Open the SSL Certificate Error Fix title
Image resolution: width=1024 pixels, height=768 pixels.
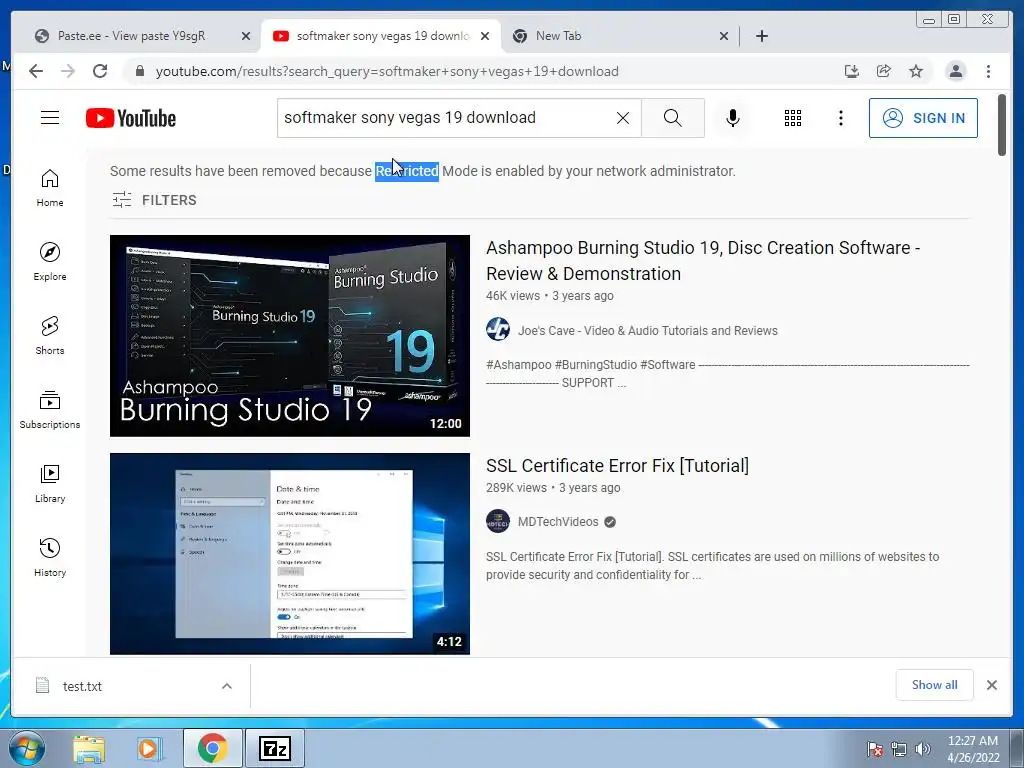(x=617, y=466)
